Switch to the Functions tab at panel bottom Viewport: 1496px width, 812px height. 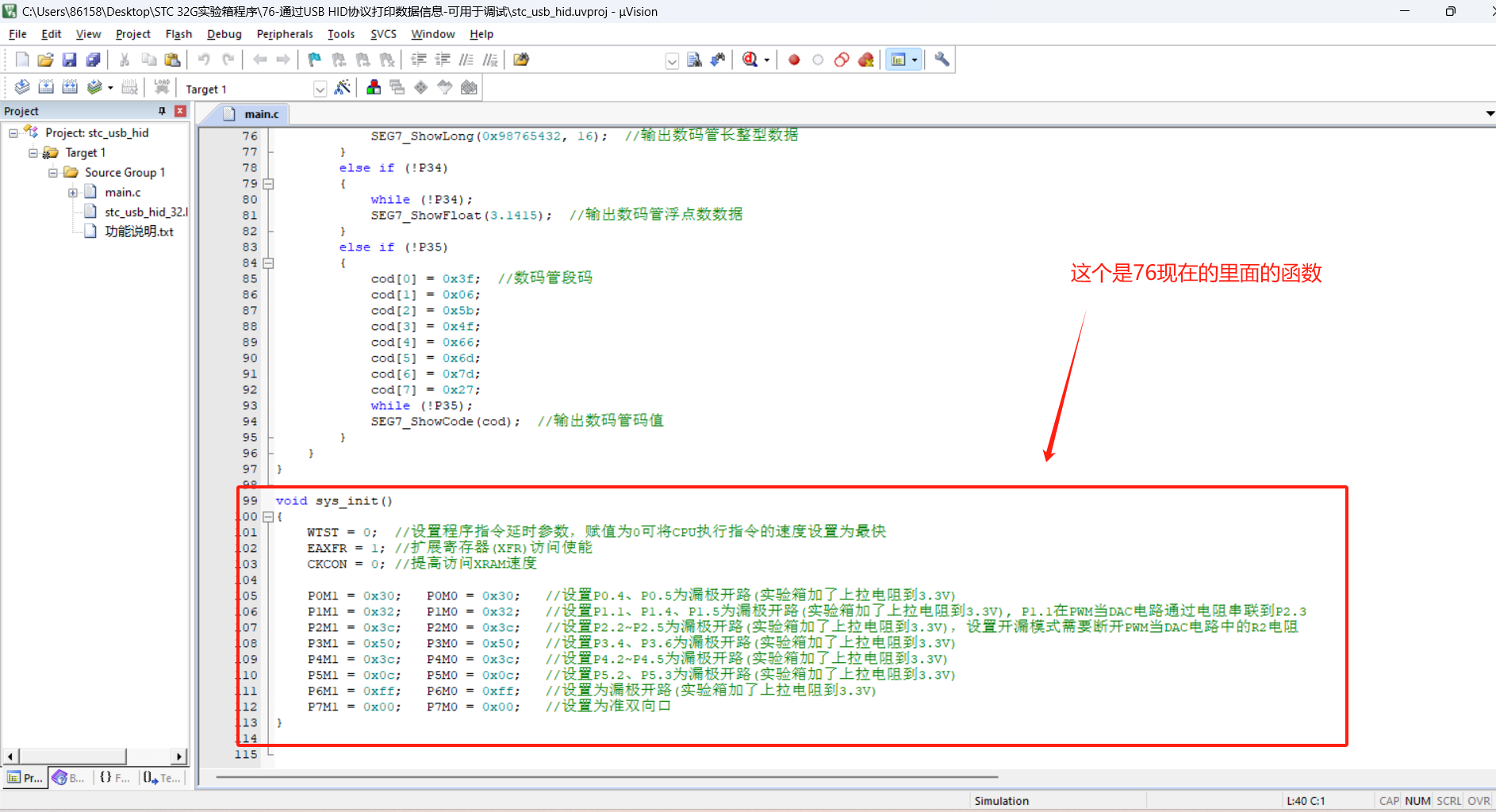pos(115,778)
